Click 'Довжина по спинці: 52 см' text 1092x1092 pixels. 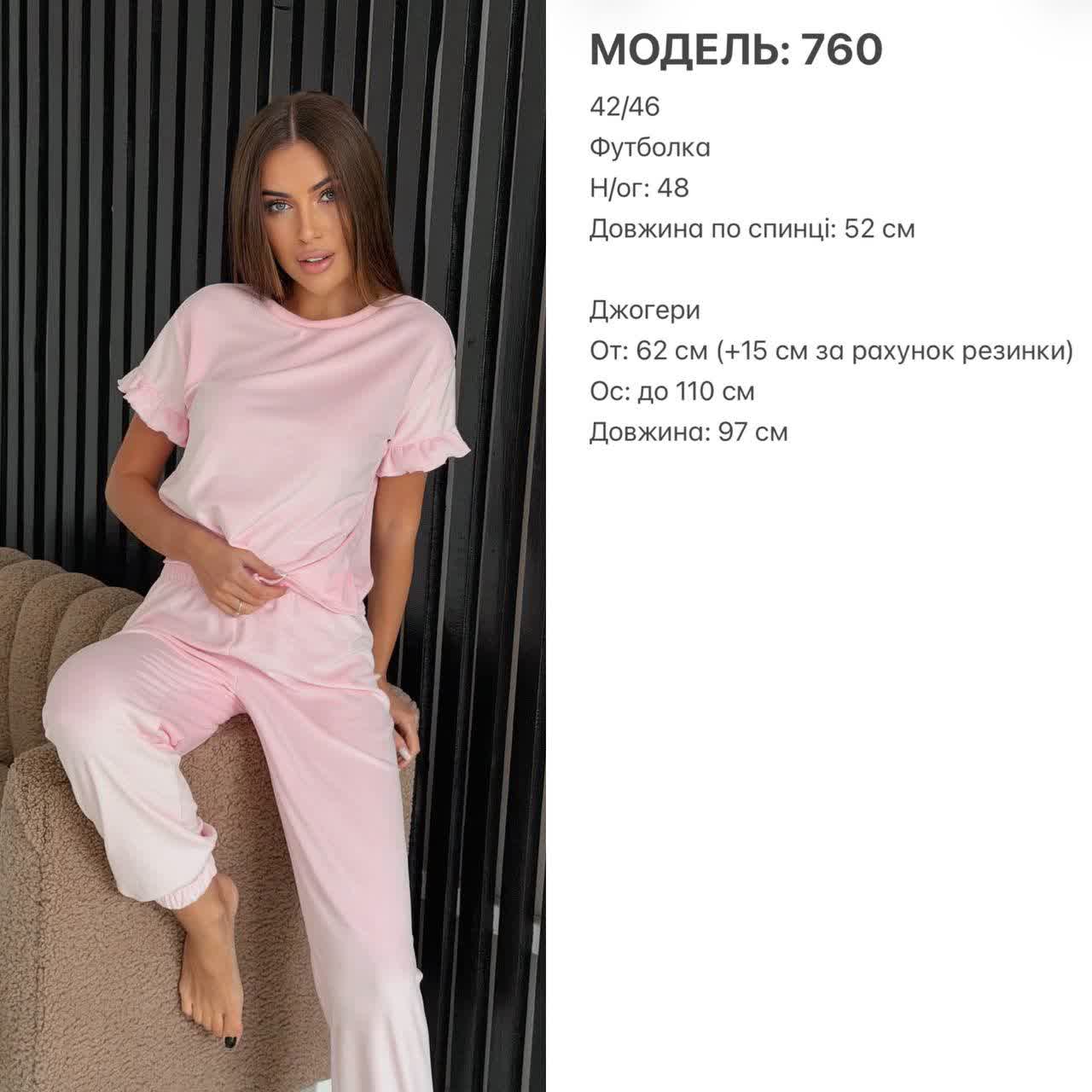tap(752, 229)
